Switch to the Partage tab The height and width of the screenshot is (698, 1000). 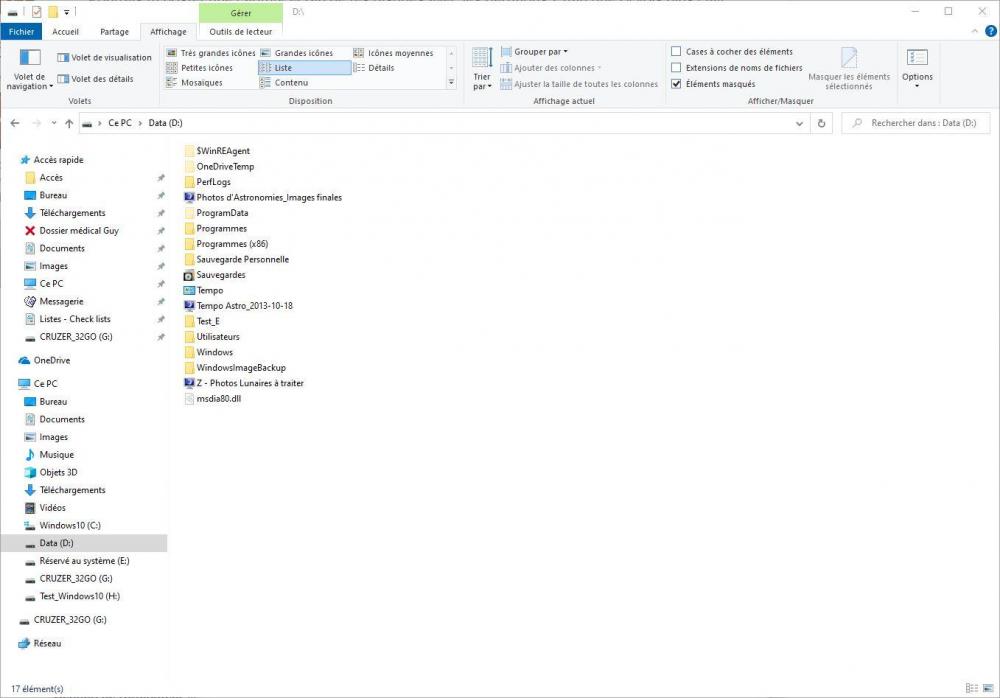114,31
